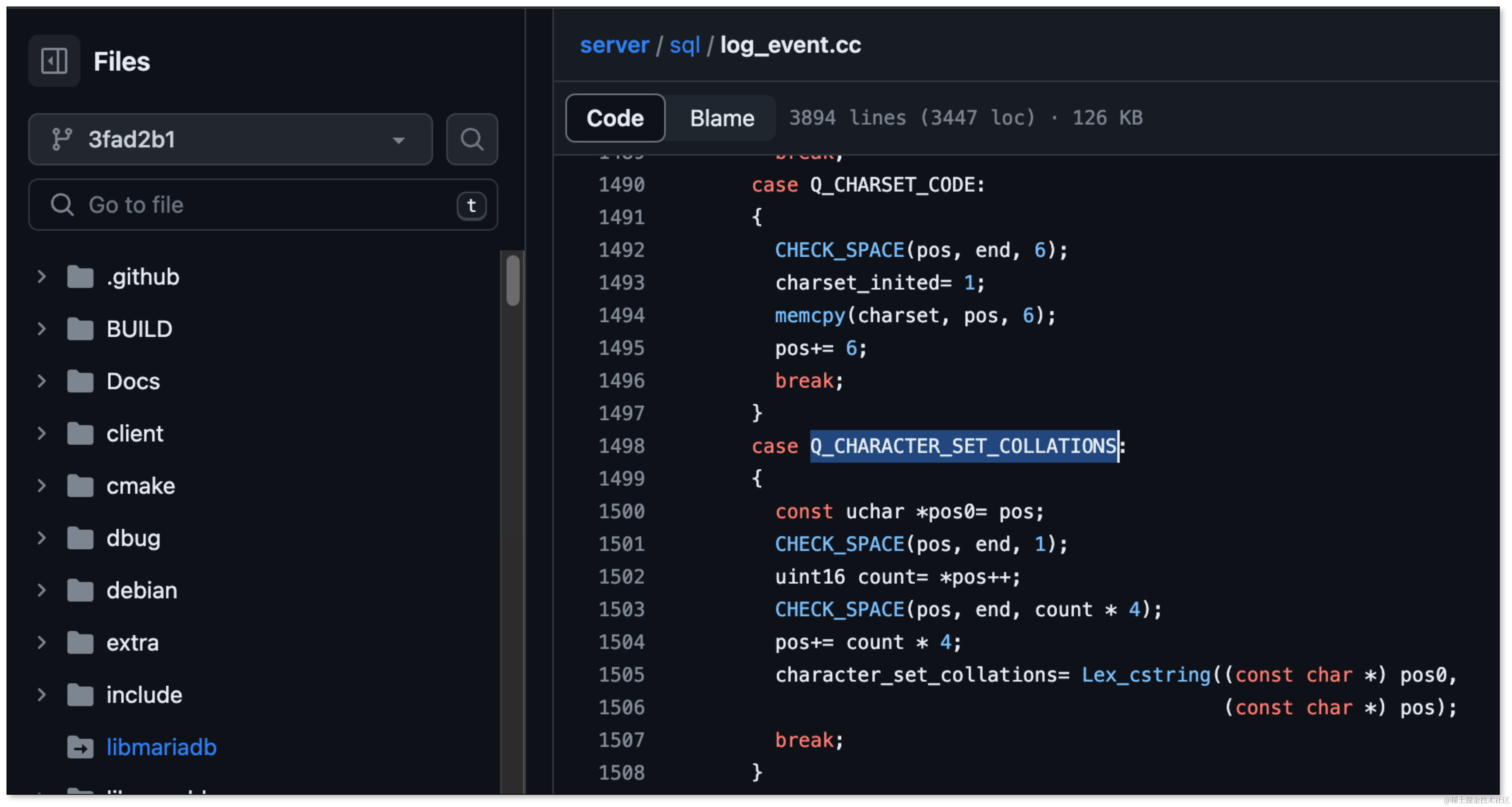The height and width of the screenshot is (807, 1512).
Task: Click the Docs folder icon
Action: point(80,381)
